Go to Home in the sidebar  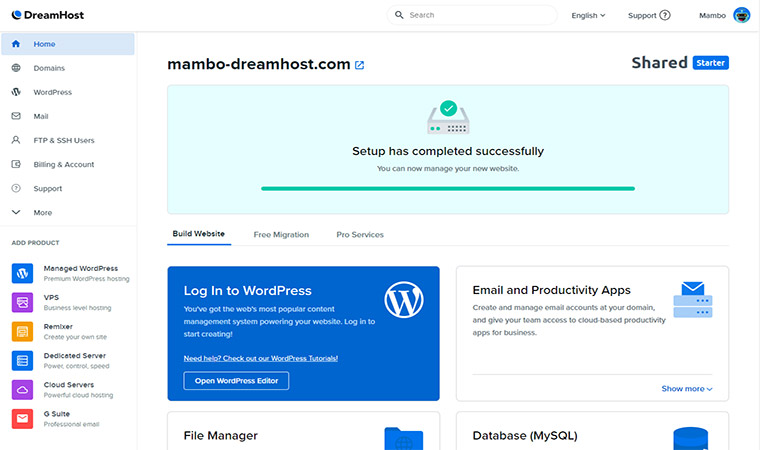(68, 44)
